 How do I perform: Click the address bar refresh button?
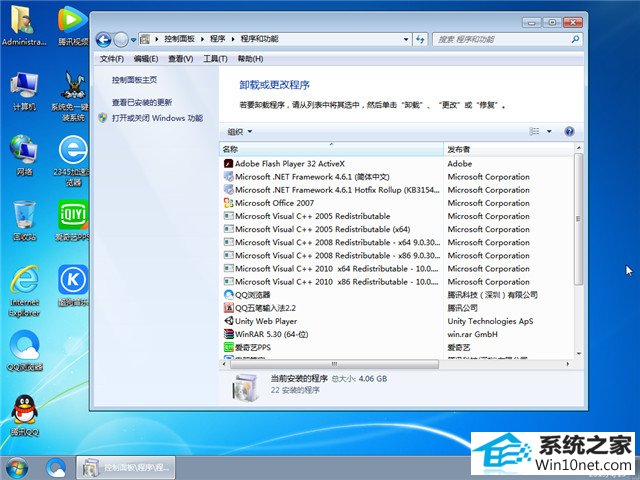point(420,39)
